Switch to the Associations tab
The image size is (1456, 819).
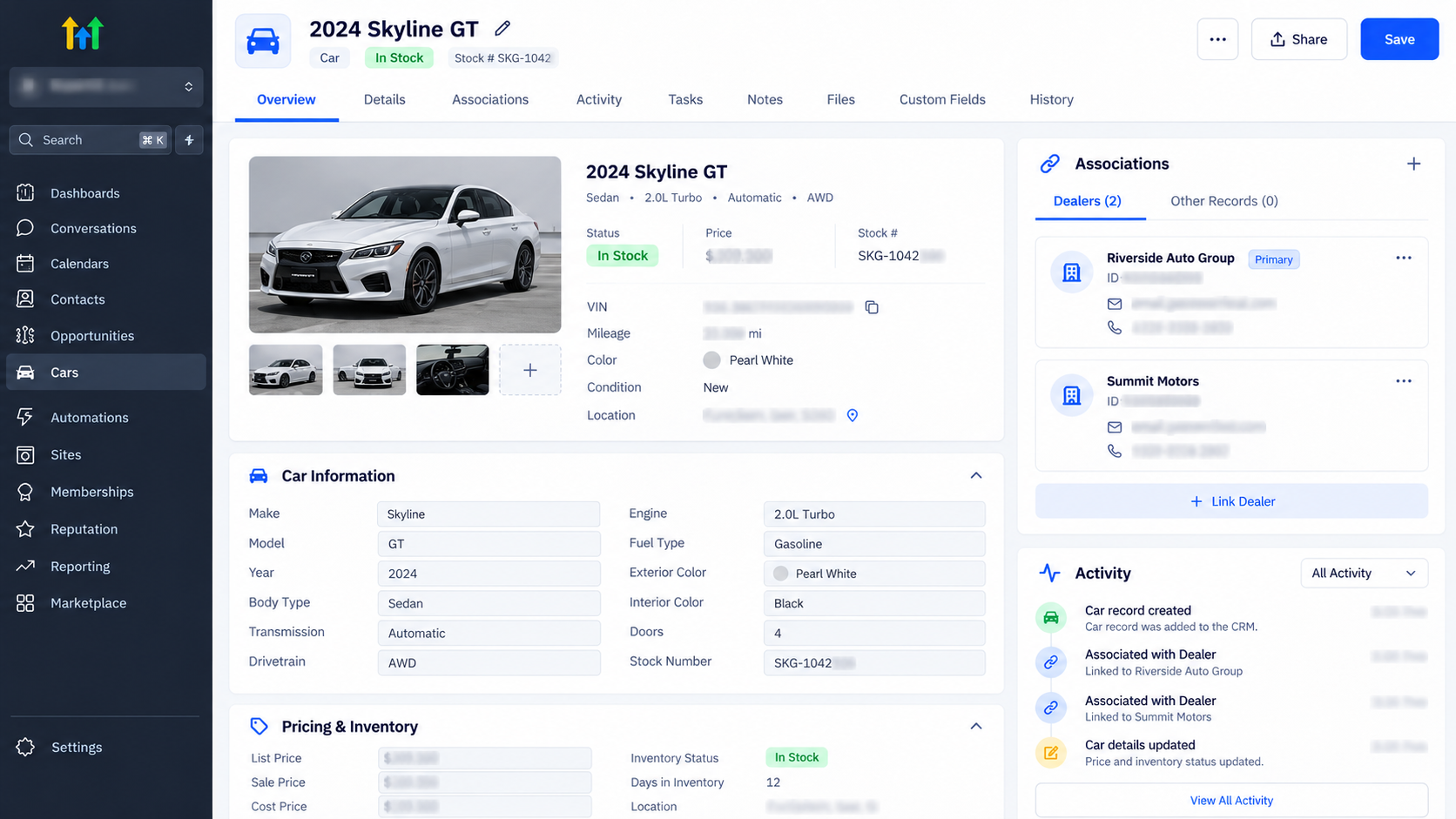pyautogui.click(x=490, y=99)
